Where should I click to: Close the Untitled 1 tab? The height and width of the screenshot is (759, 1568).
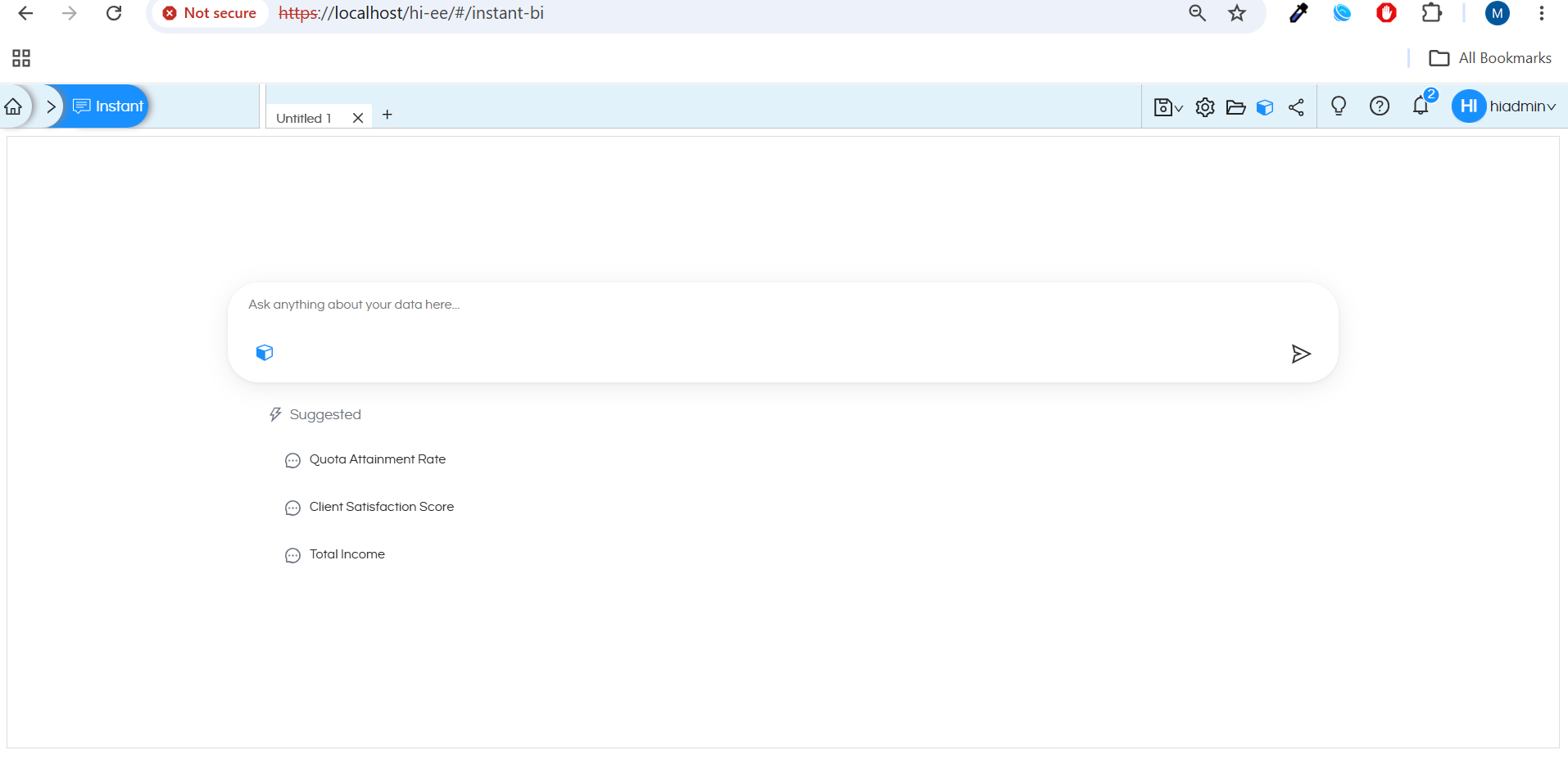point(358,118)
